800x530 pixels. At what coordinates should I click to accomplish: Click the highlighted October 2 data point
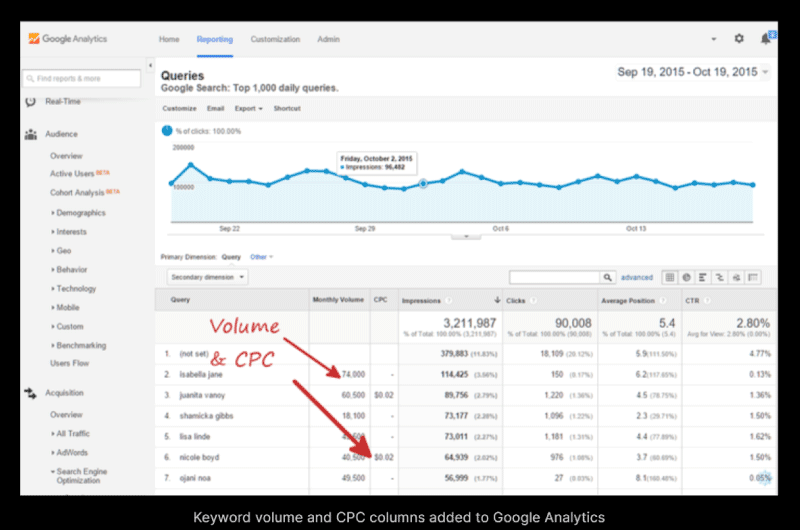(423, 184)
